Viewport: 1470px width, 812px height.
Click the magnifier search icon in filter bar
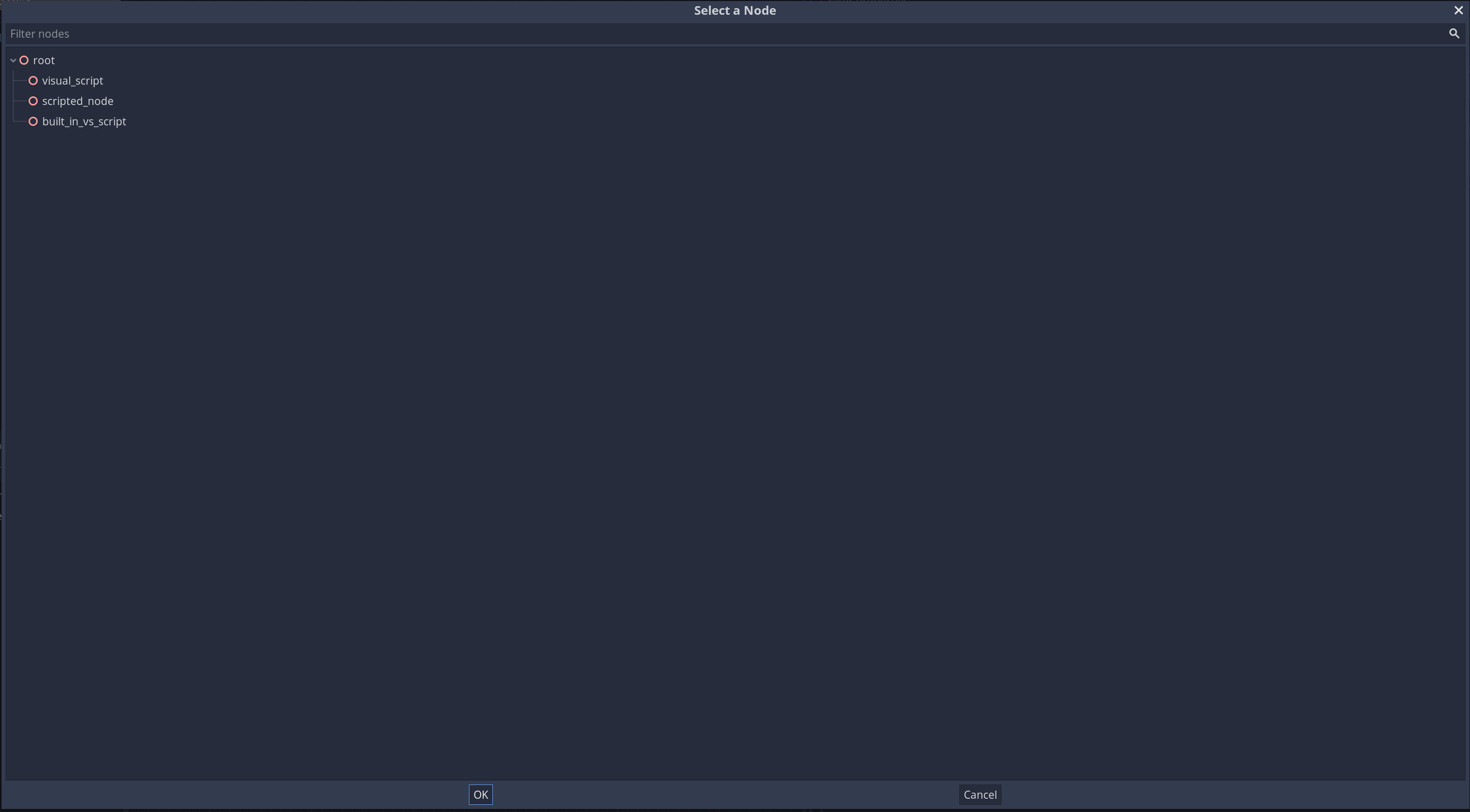pos(1454,33)
